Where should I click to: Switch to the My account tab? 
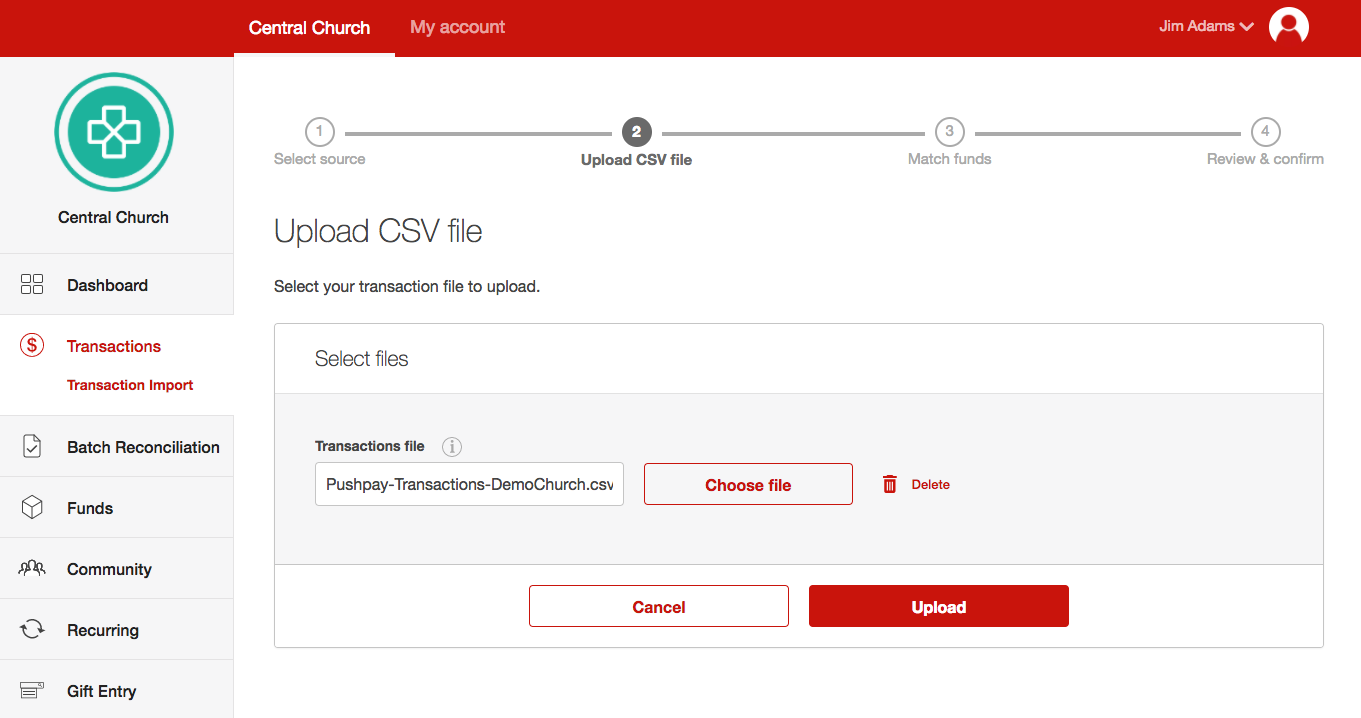pos(457,28)
